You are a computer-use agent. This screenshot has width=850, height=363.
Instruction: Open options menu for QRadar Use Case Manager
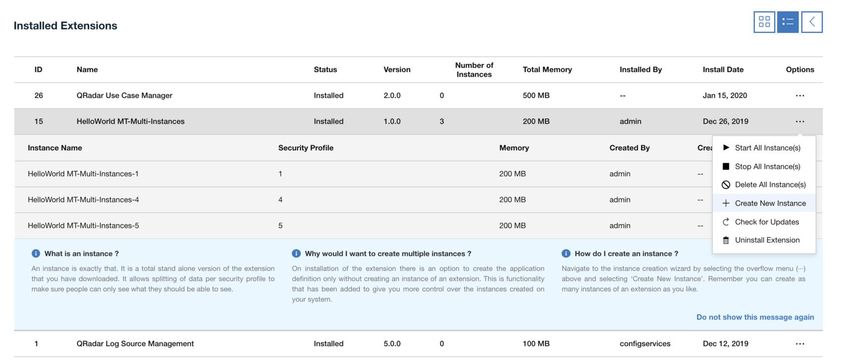(800, 95)
